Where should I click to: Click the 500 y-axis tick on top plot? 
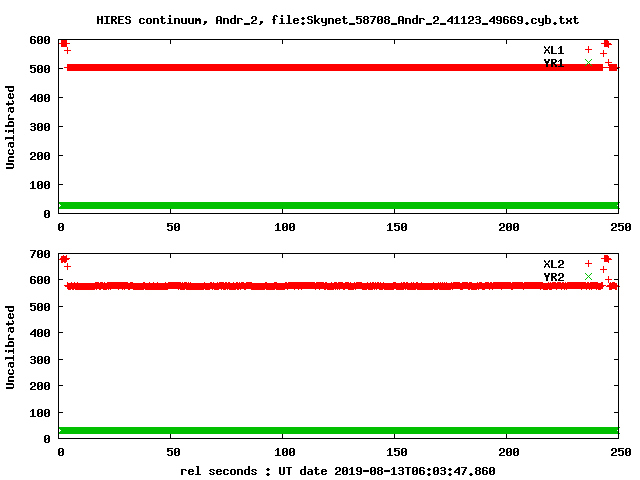point(40,69)
